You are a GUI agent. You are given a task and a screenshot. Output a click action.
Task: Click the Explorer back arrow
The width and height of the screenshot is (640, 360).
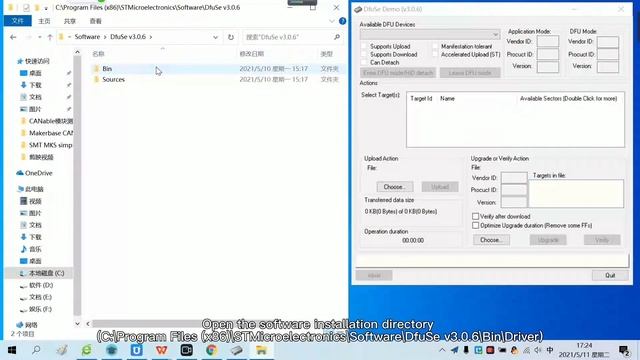13,37
